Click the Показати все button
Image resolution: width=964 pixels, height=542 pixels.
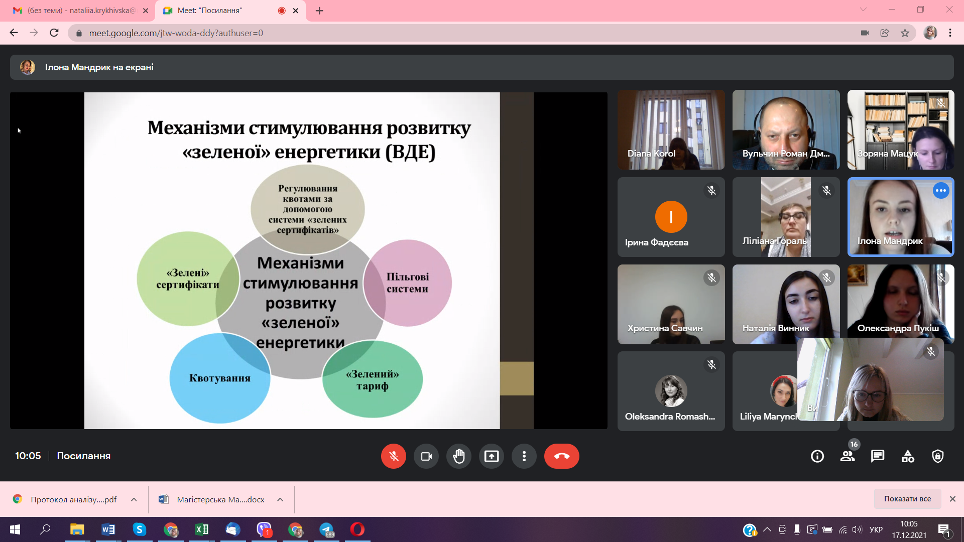click(x=908, y=499)
